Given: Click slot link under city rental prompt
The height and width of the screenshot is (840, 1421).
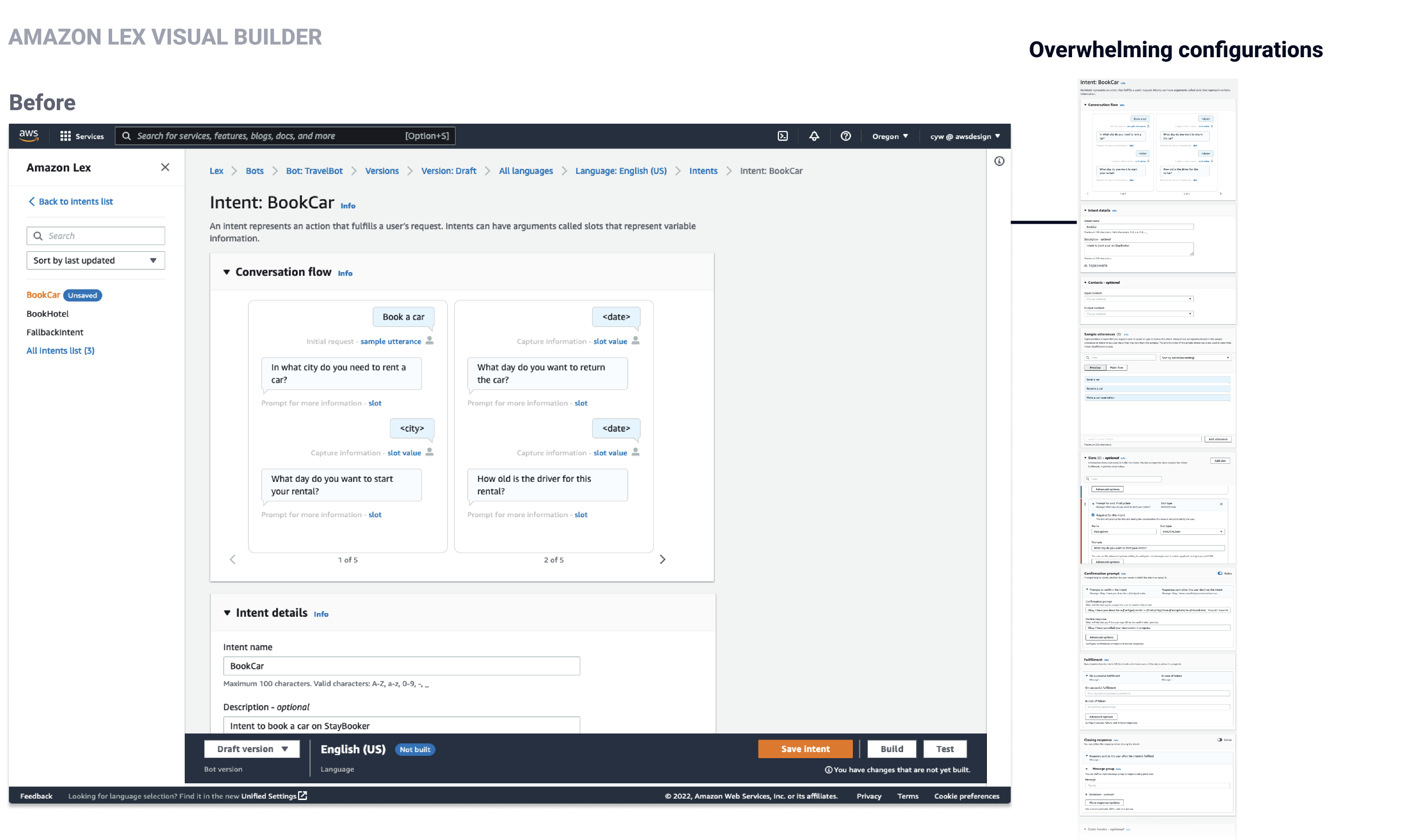Looking at the screenshot, I should click(375, 403).
